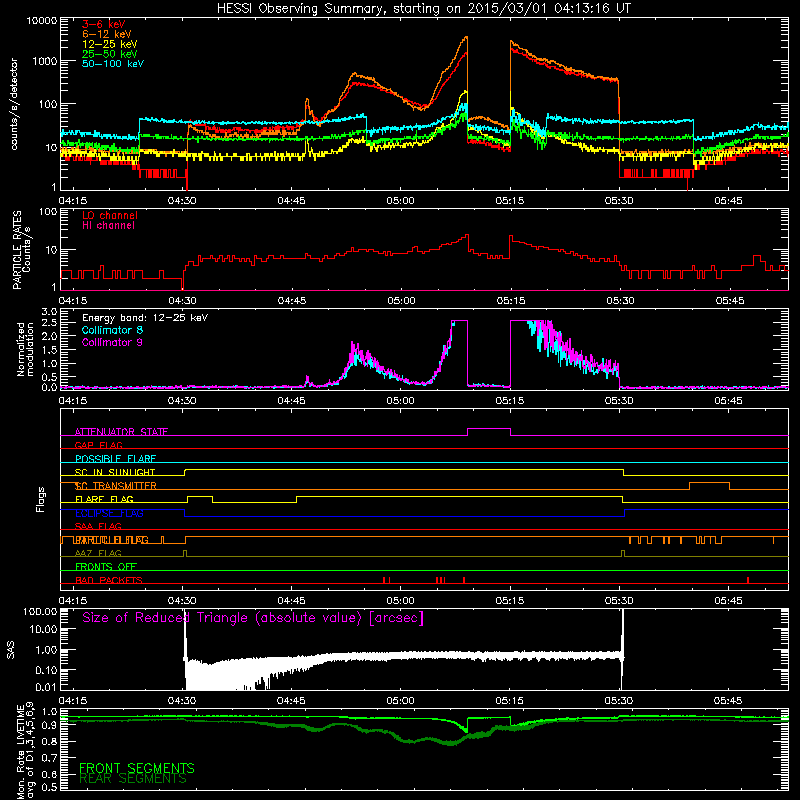
Task: Select the 3-6 keV legend label
Action: tap(103, 24)
